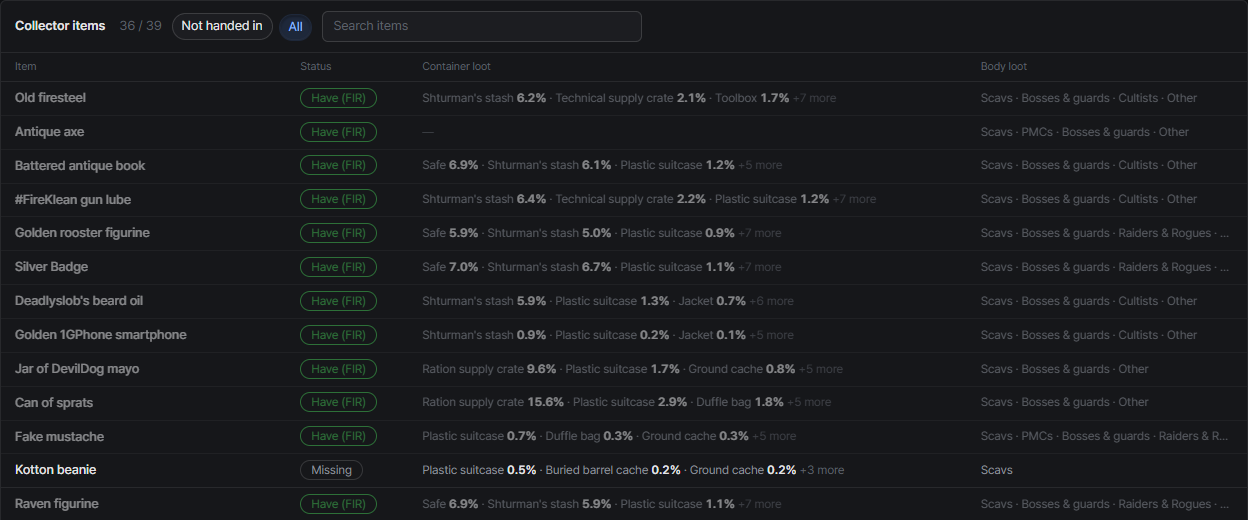This screenshot has height=520, width=1248.
Task: Click body loot text for Fake mustache
Action: pos(1105,437)
